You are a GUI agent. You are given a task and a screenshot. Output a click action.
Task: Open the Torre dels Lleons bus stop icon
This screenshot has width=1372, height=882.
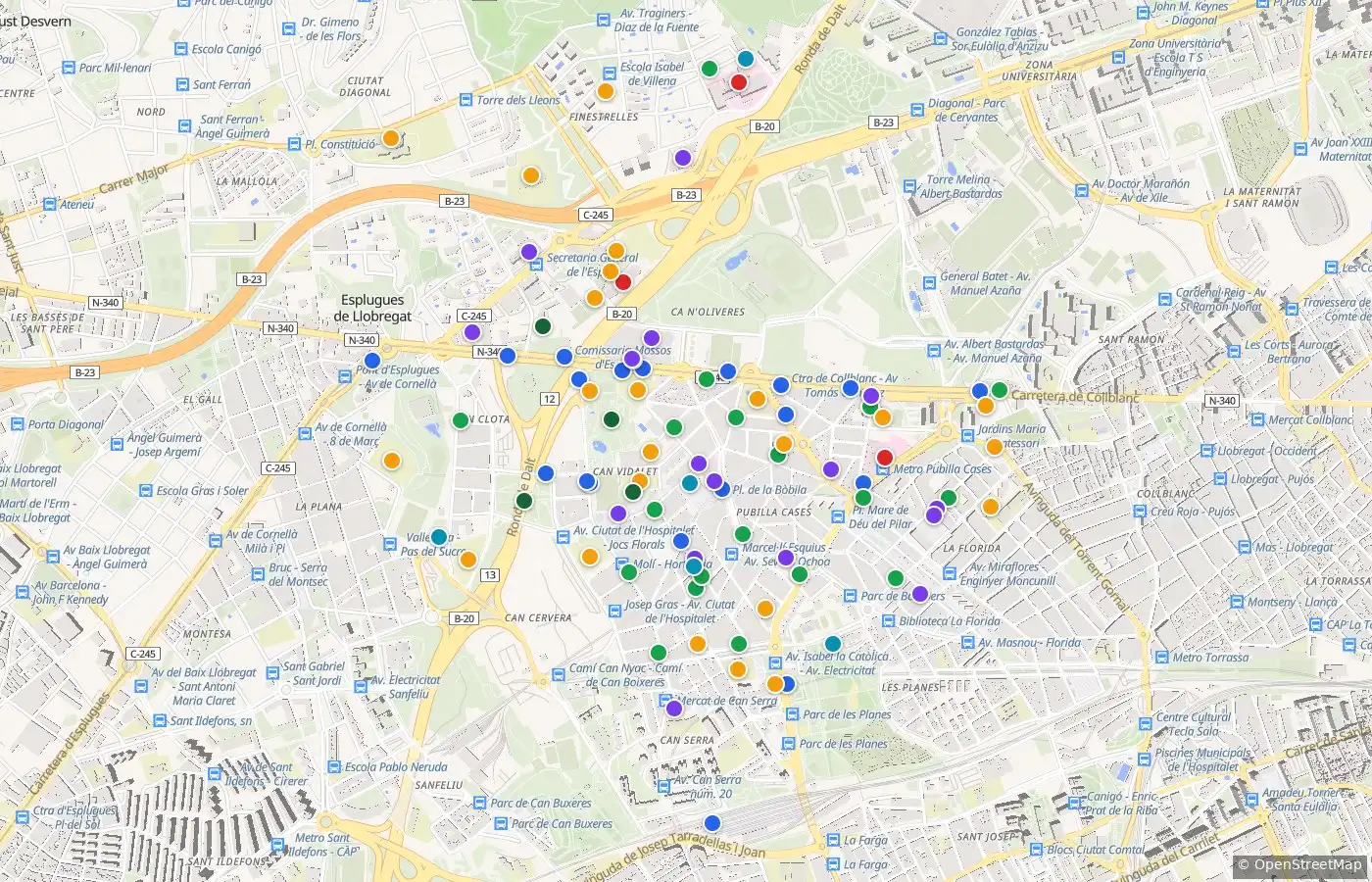pyautogui.click(x=465, y=99)
